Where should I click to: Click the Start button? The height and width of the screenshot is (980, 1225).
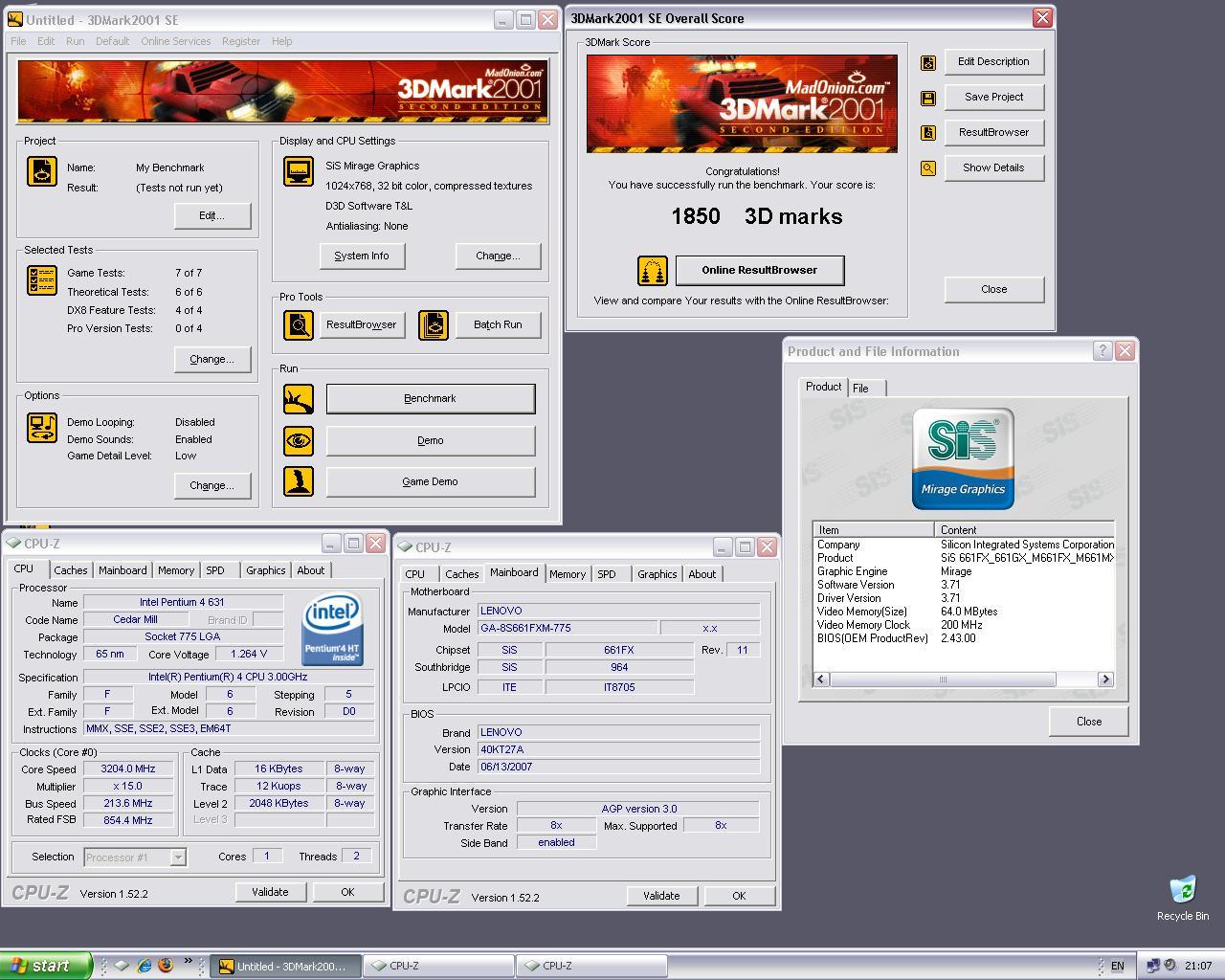46,966
